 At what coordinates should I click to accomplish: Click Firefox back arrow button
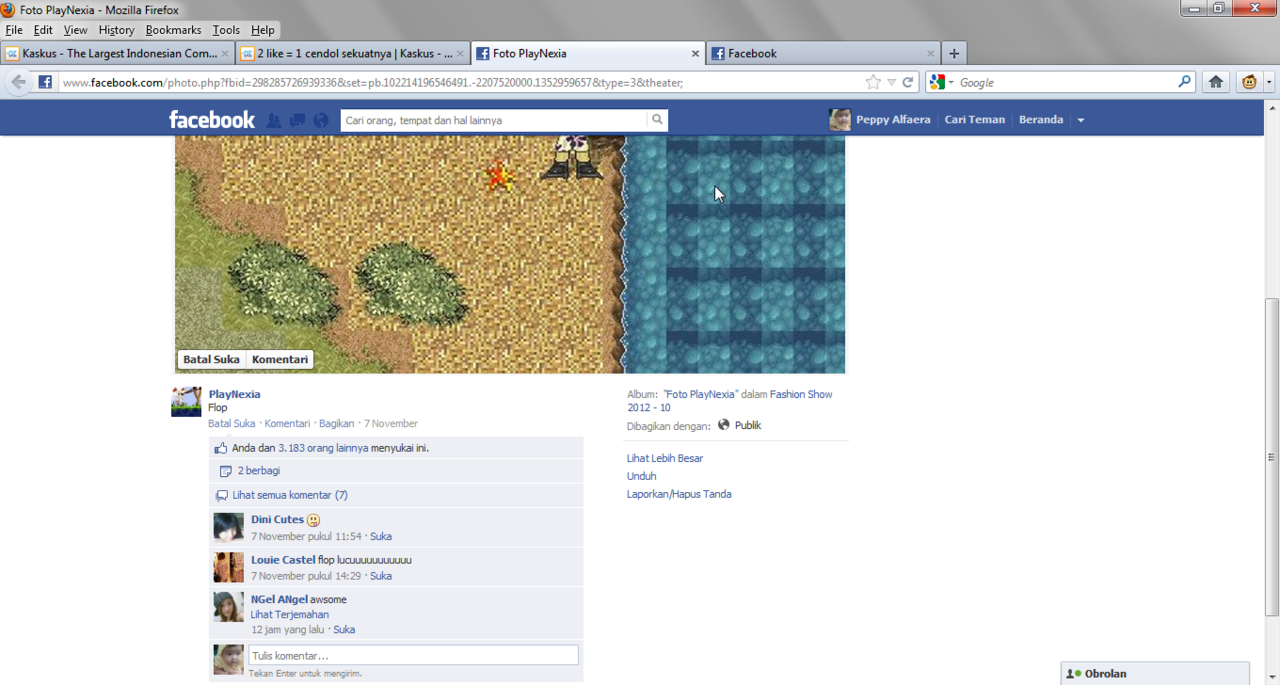coord(18,82)
